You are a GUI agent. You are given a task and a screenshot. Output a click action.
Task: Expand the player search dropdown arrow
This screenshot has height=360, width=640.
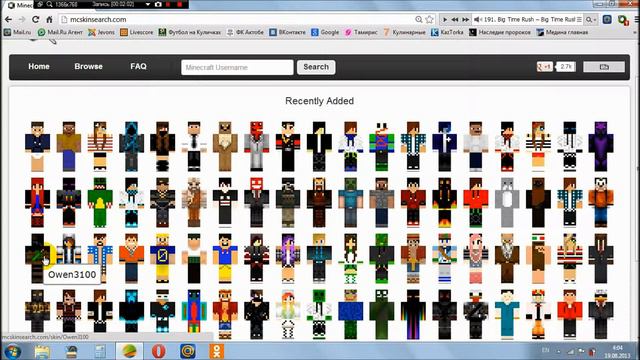pos(595,20)
